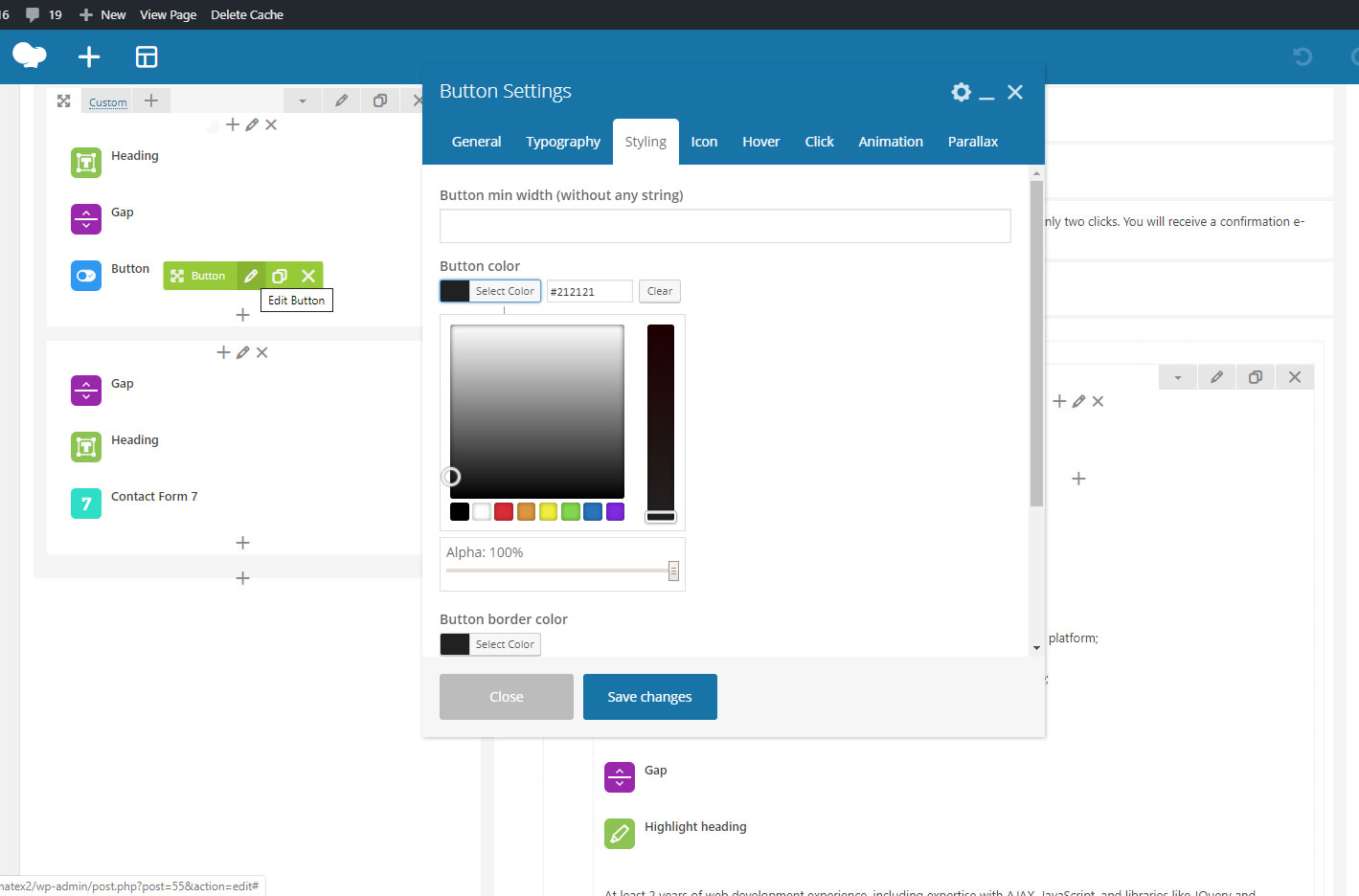
Task: Click the duplicate icon on Button toolbar
Action: (280, 276)
